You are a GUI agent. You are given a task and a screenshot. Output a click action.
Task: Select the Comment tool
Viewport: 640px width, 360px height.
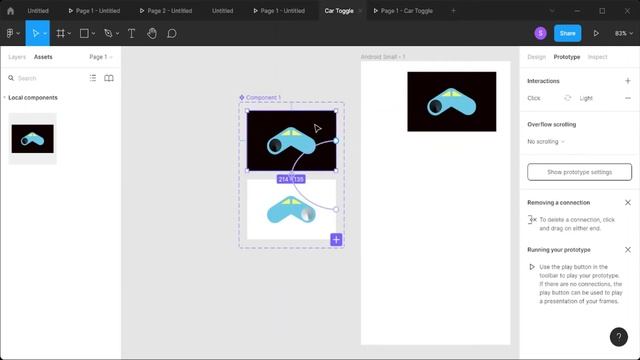172,33
